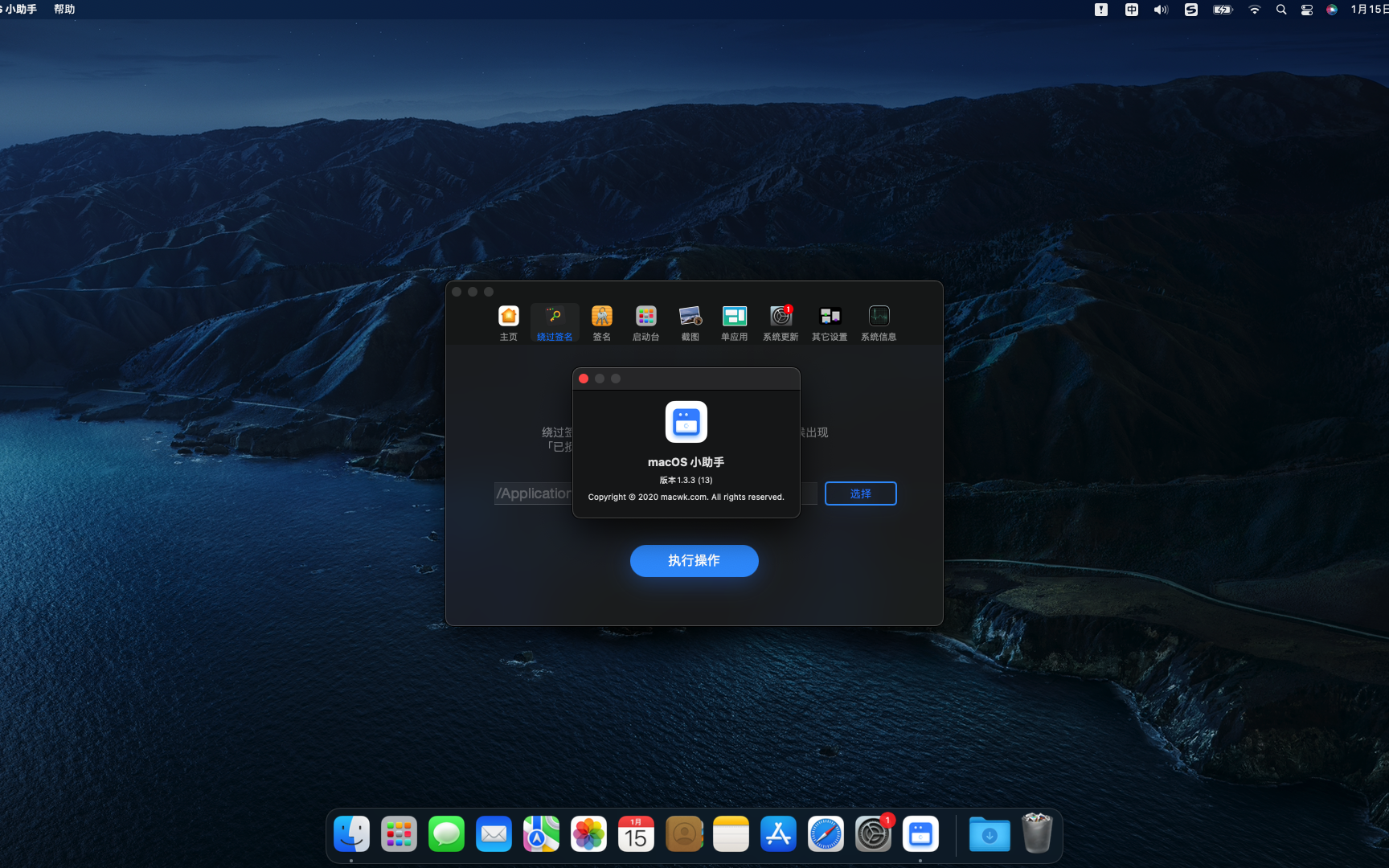Click the battery status icon
Viewport: 1389px width, 868px height.
[x=1223, y=10]
